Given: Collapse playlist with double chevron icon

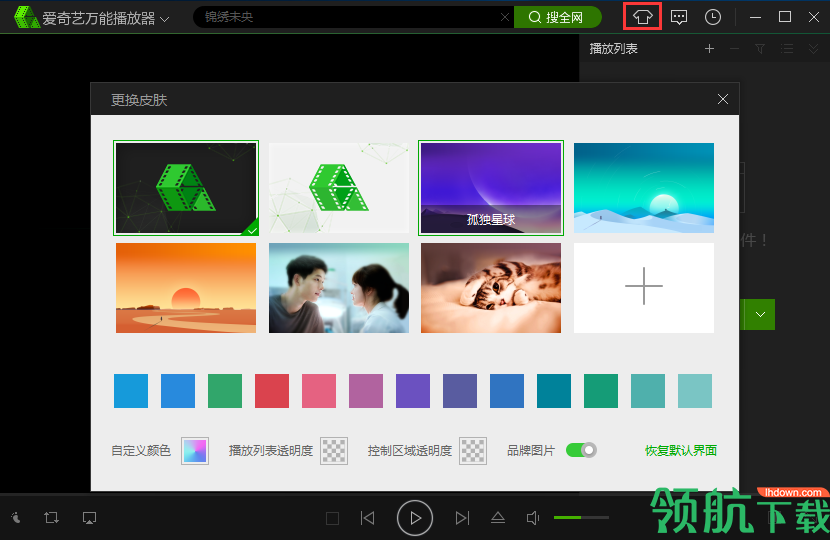Looking at the screenshot, I should coord(814,49).
